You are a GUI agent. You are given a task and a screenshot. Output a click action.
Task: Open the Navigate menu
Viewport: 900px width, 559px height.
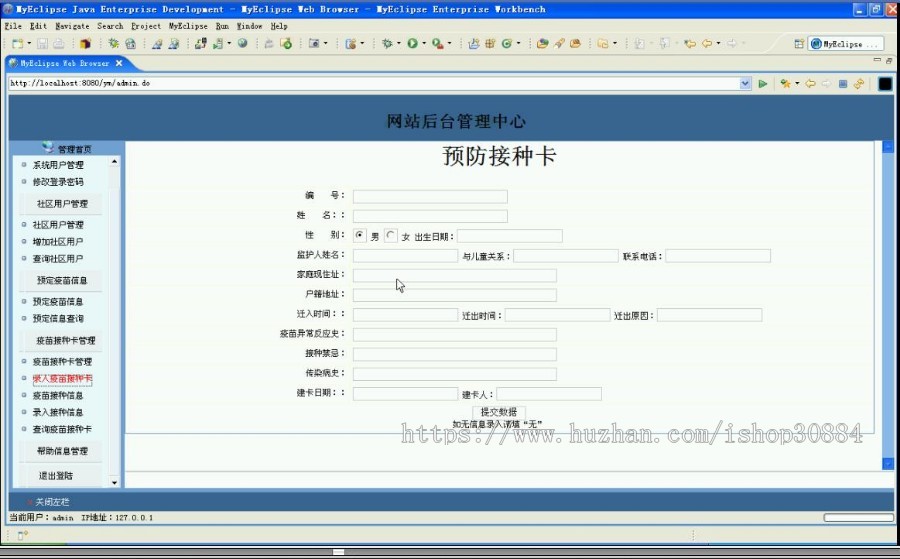click(x=72, y=26)
